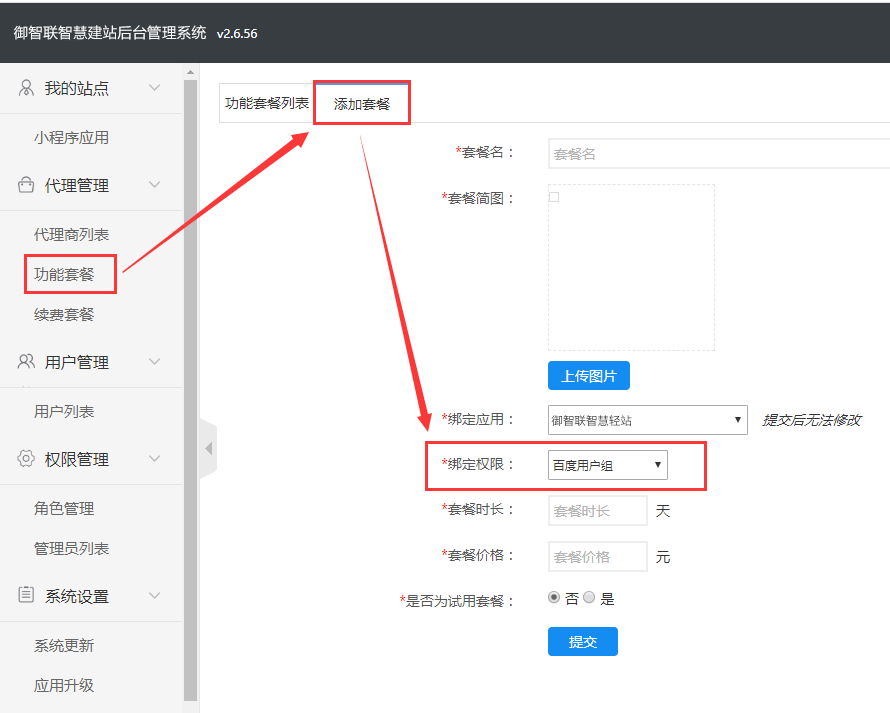Click the 我的站点 person icon
This screenshot has height=713, width=890.
coord(26,88)
